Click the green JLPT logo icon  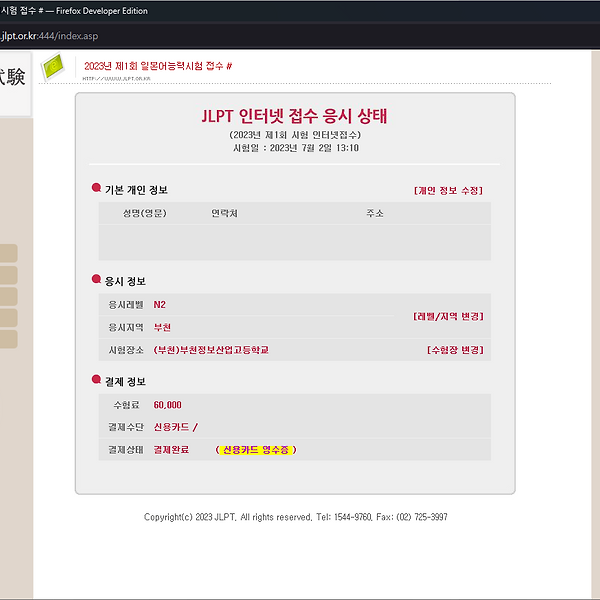point(53,67)
